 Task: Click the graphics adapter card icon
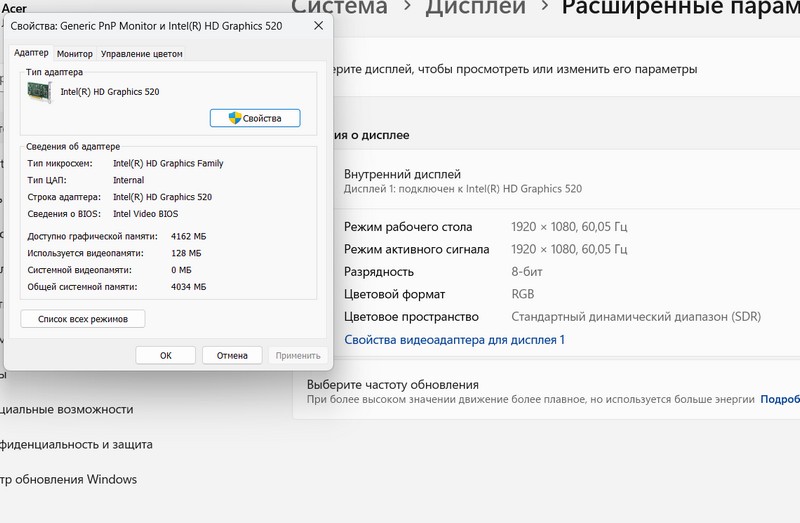point(42,91)
